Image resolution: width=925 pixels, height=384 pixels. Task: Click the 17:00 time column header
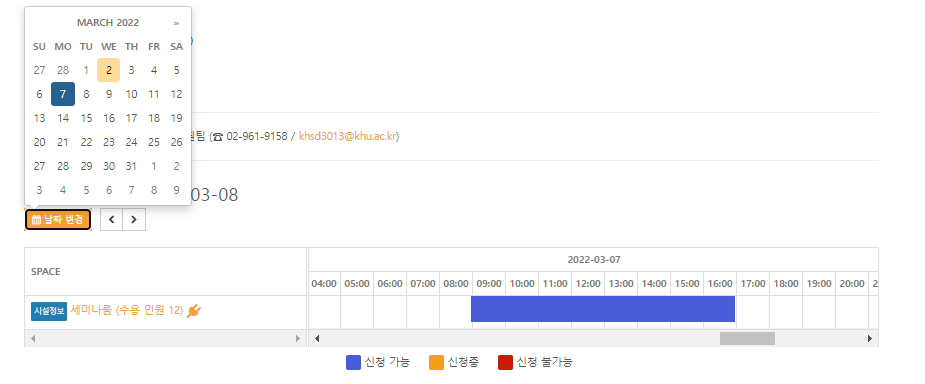click(753, 284)
